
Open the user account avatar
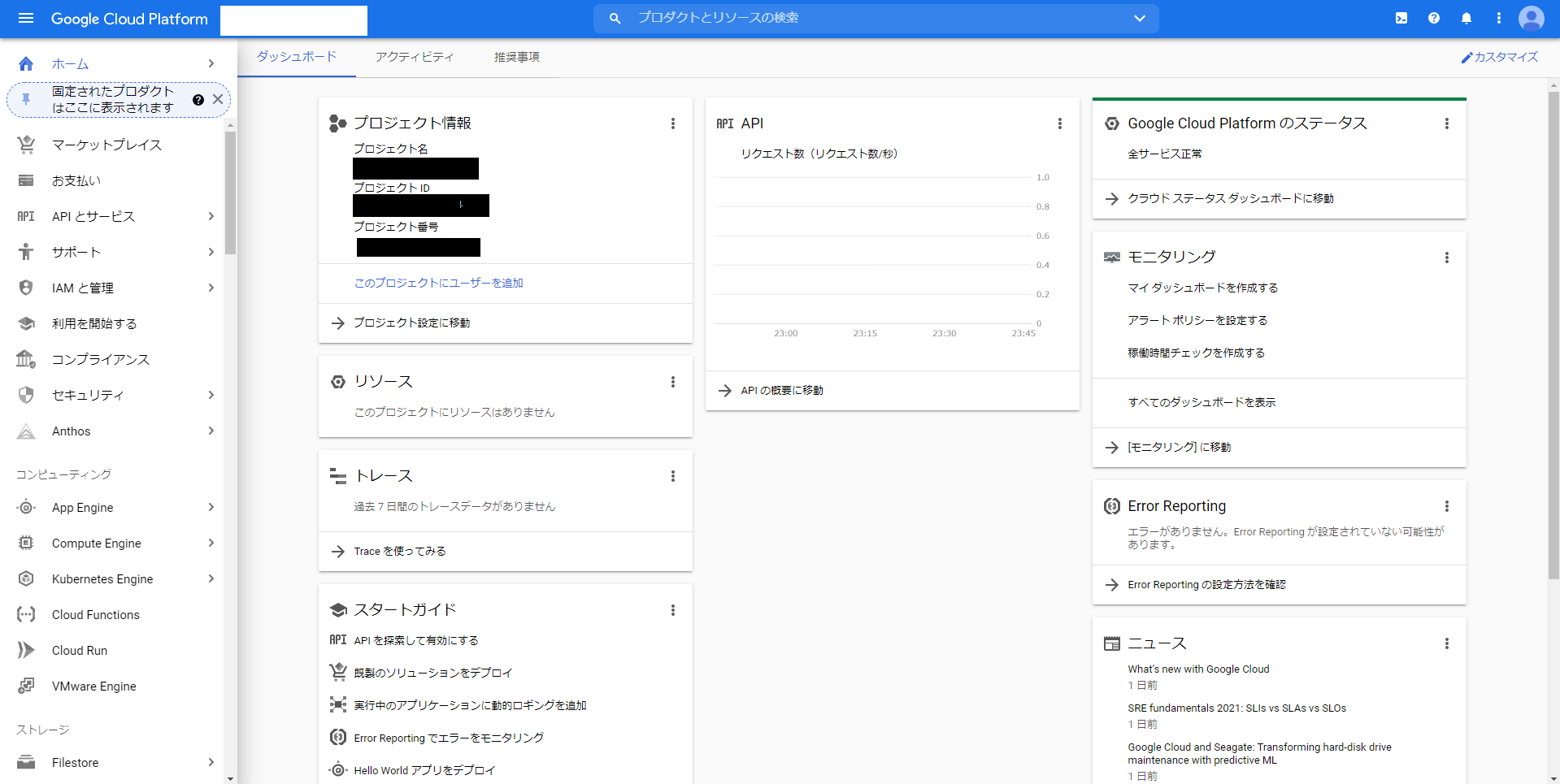tap(1532, 18)
